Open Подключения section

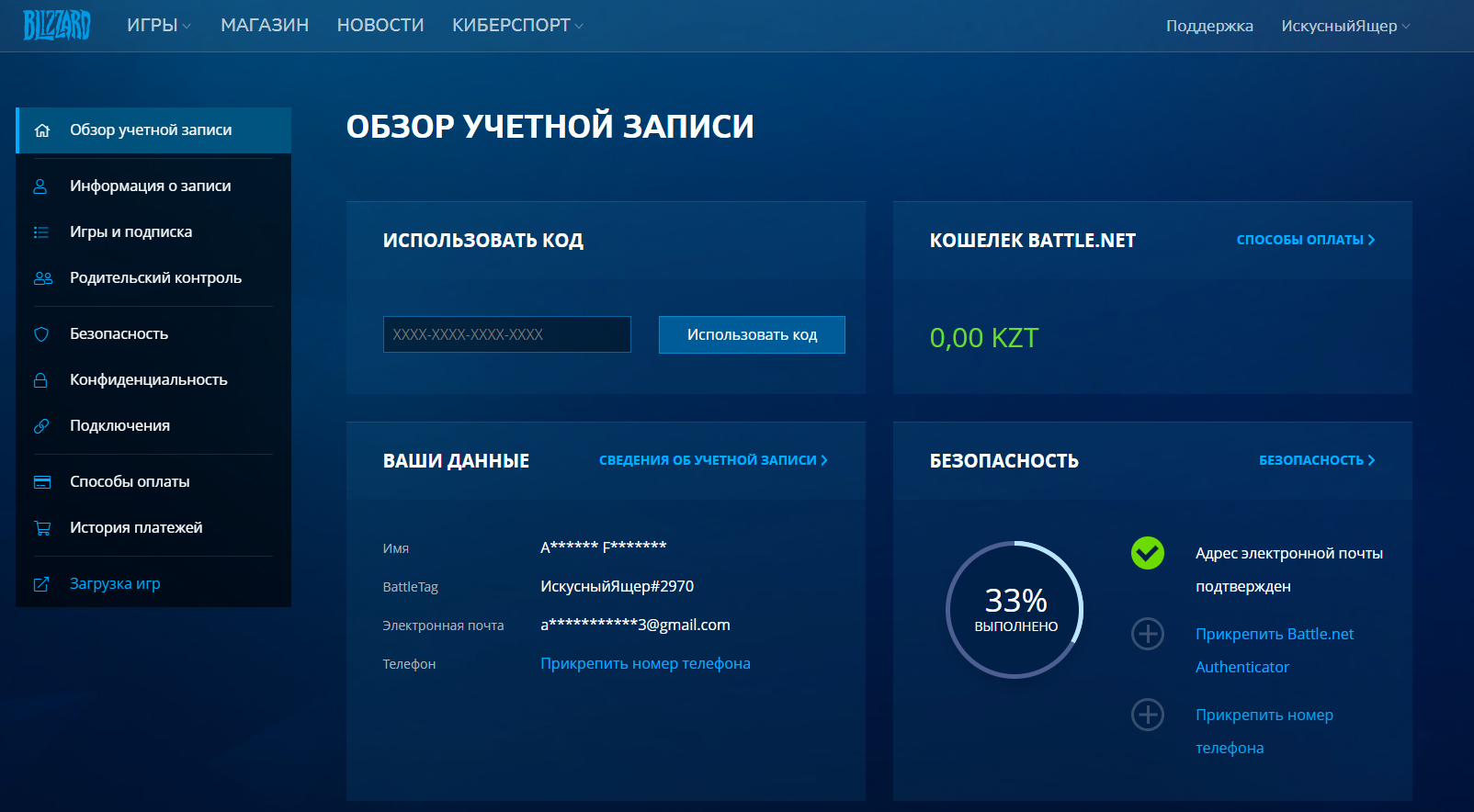click(x=153, y=426)
